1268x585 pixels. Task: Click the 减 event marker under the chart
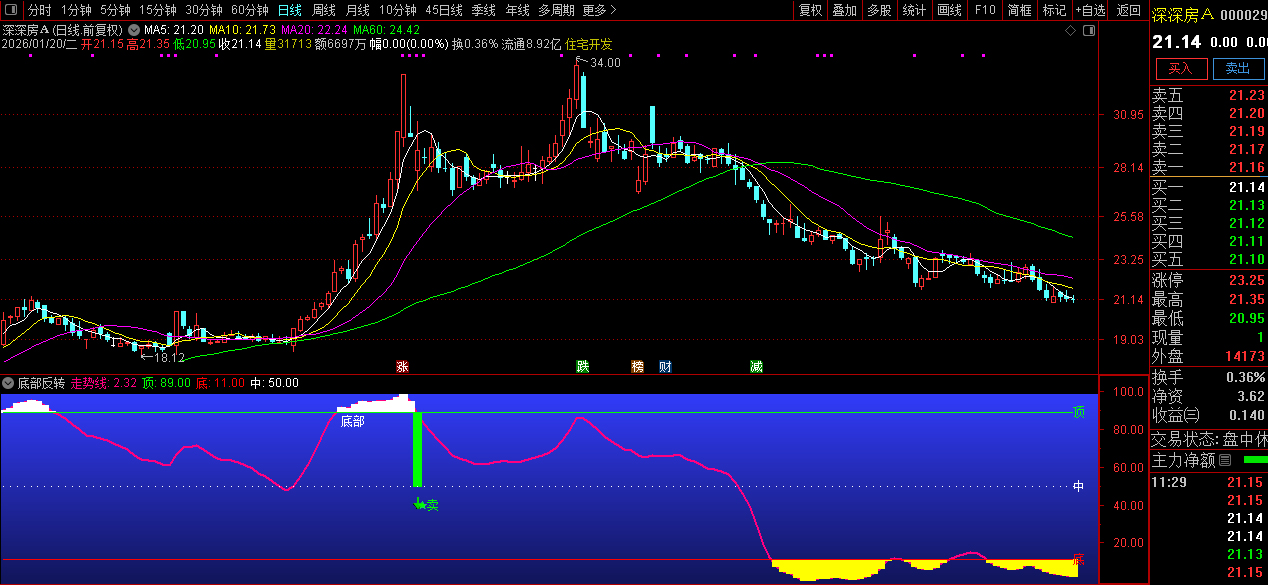pos(756,367)
